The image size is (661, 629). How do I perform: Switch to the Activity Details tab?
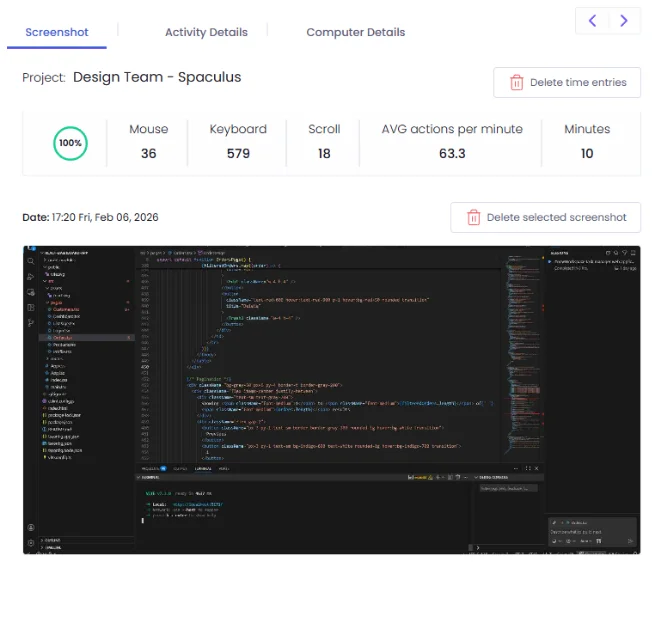(206, 32)
